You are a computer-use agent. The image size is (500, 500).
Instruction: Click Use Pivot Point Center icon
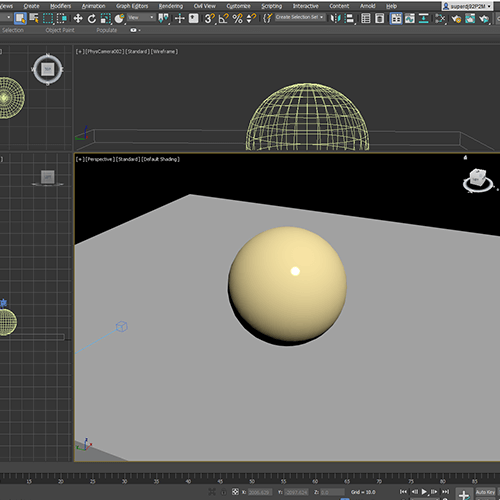pyautogui.click(x=163, y=18)
